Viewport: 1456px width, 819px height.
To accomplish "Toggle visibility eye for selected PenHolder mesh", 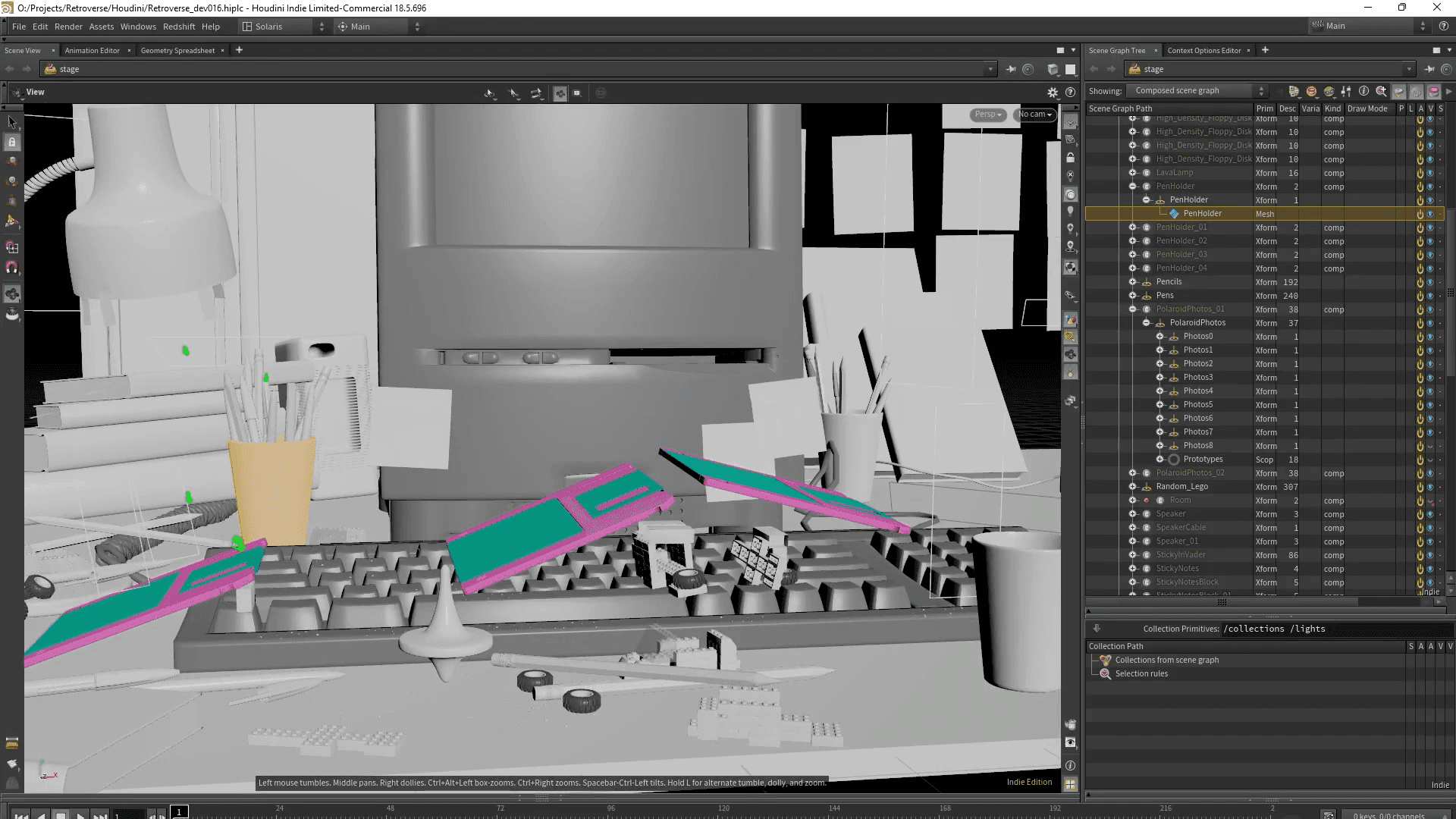I will click(x=1430, y=214).
